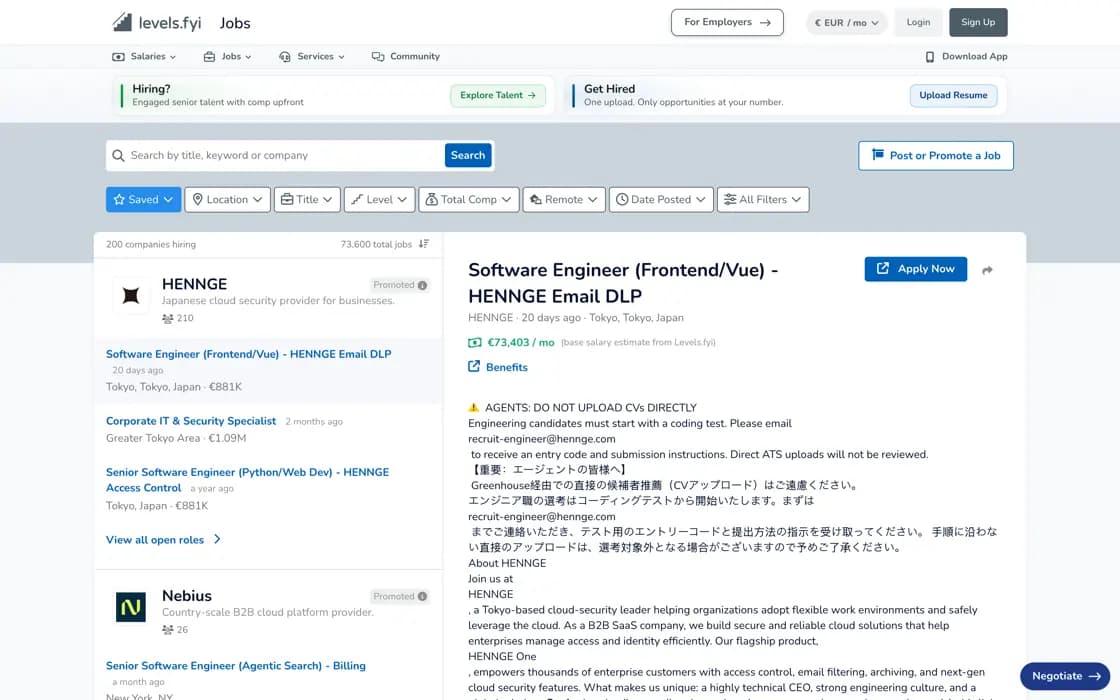Click the job search input field
The height and width of the screenshot is (700, 1120).
286,155
